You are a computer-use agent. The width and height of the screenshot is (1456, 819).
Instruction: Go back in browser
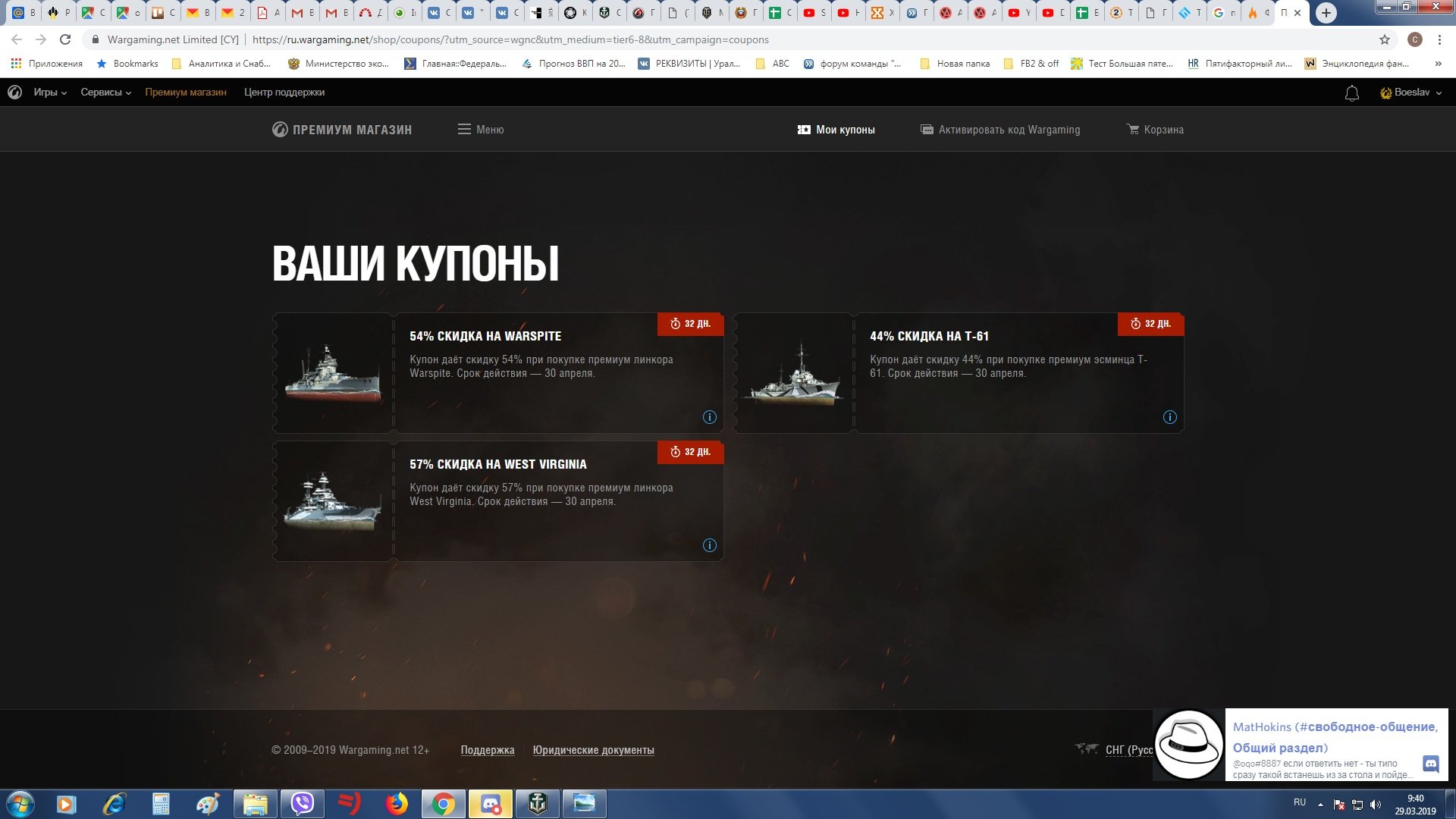[17, 39]
